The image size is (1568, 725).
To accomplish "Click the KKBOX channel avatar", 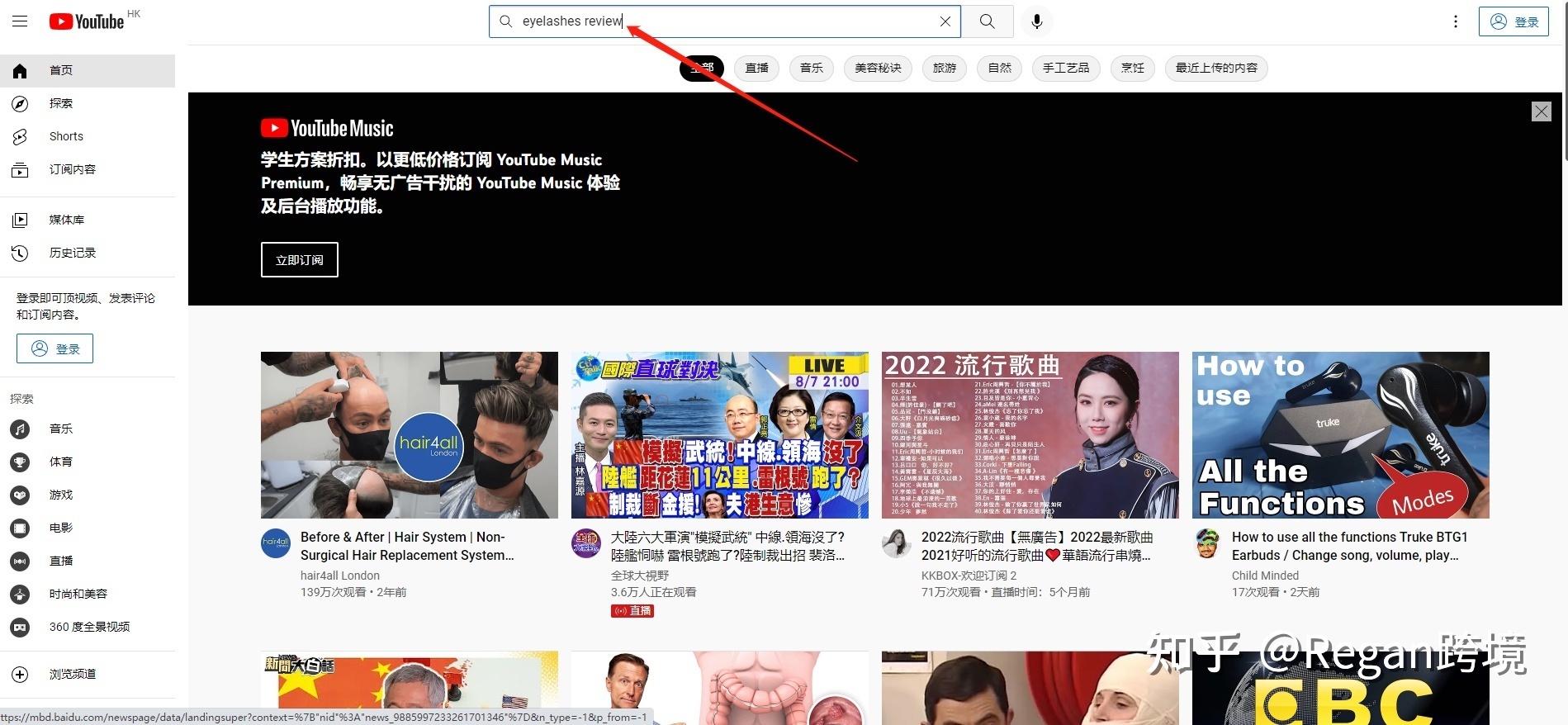I will 897,543.
